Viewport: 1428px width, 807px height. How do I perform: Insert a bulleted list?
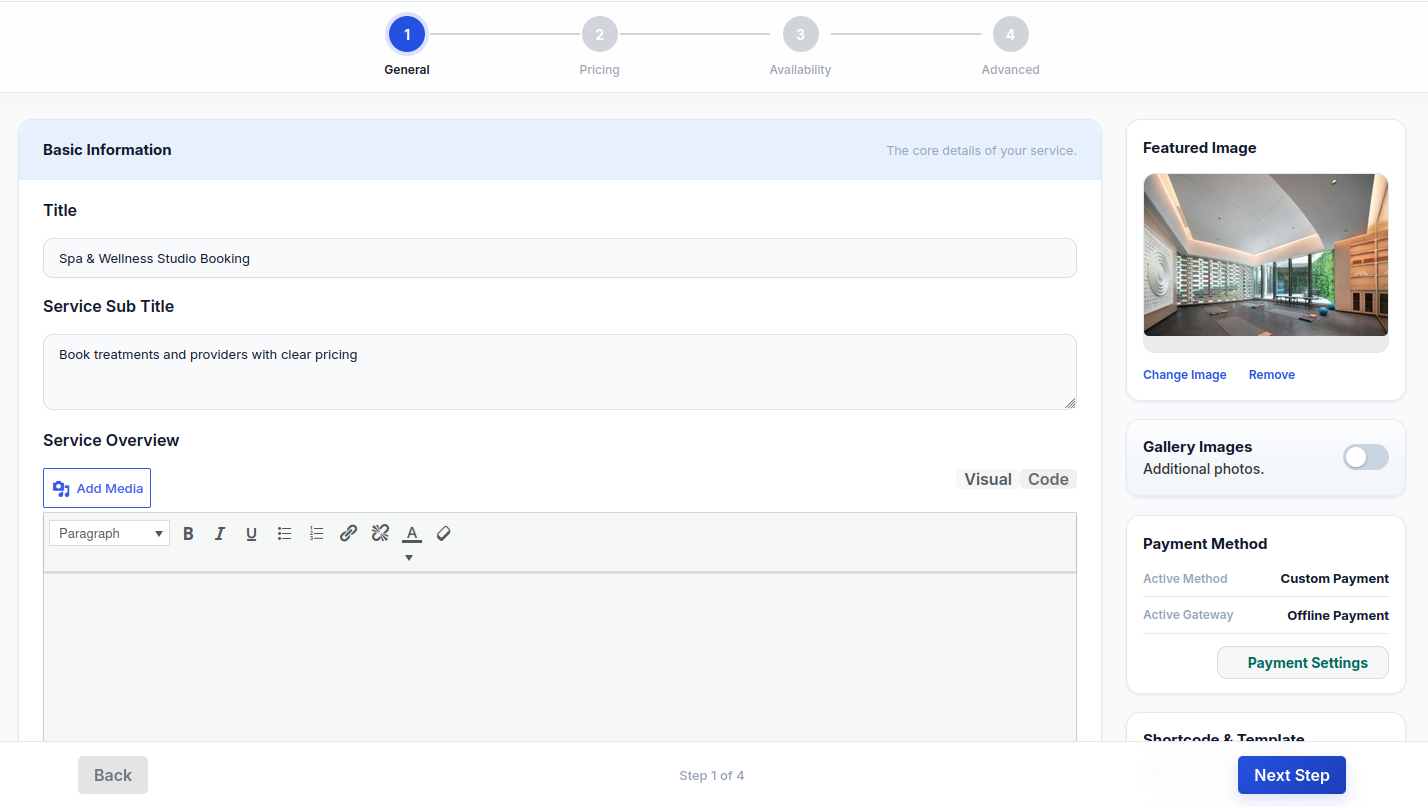(x=284, y=534)
